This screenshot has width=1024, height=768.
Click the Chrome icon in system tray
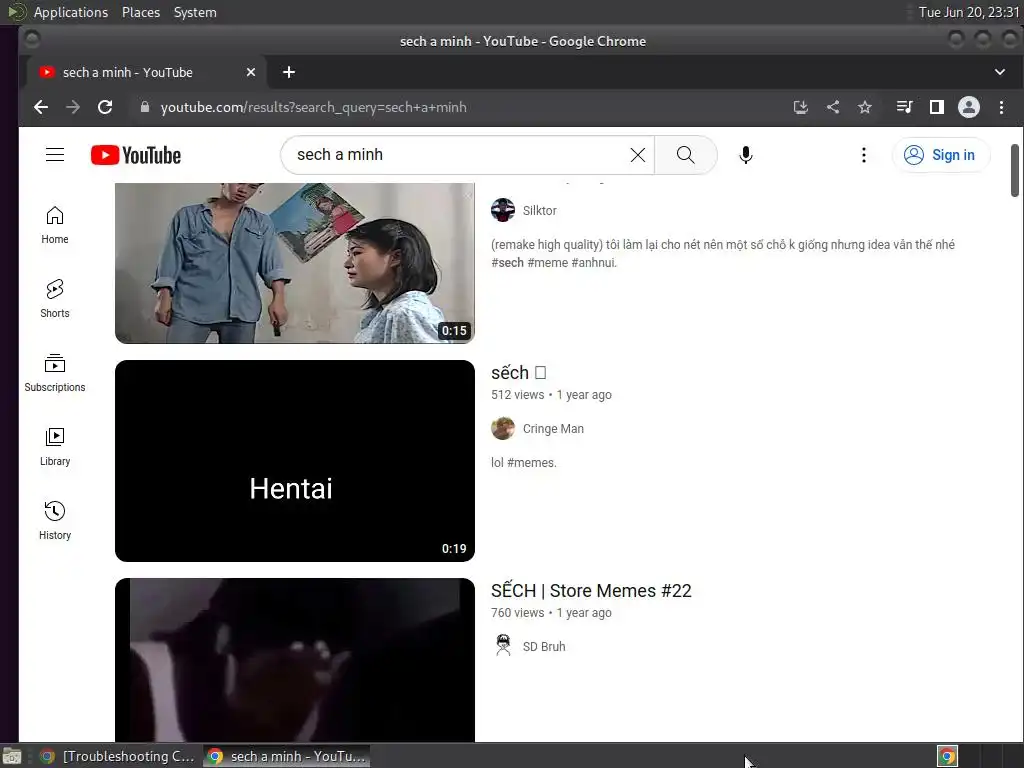[947, 757]
